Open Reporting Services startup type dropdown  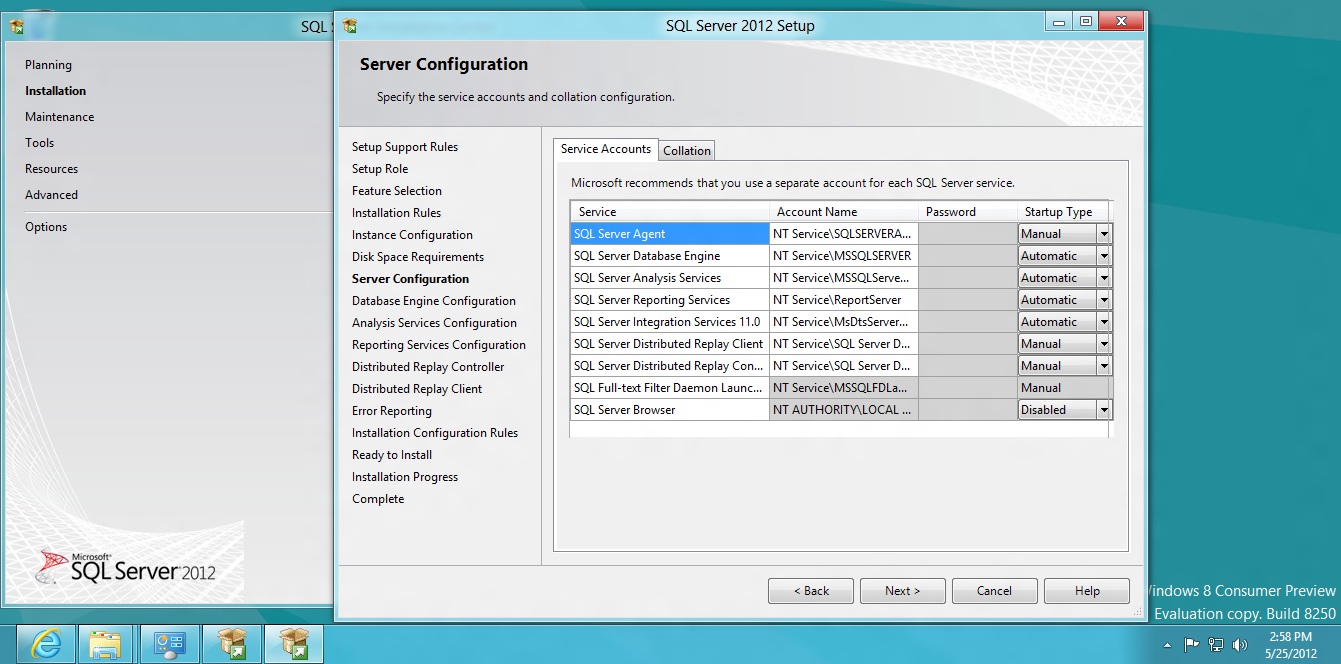1104,300
